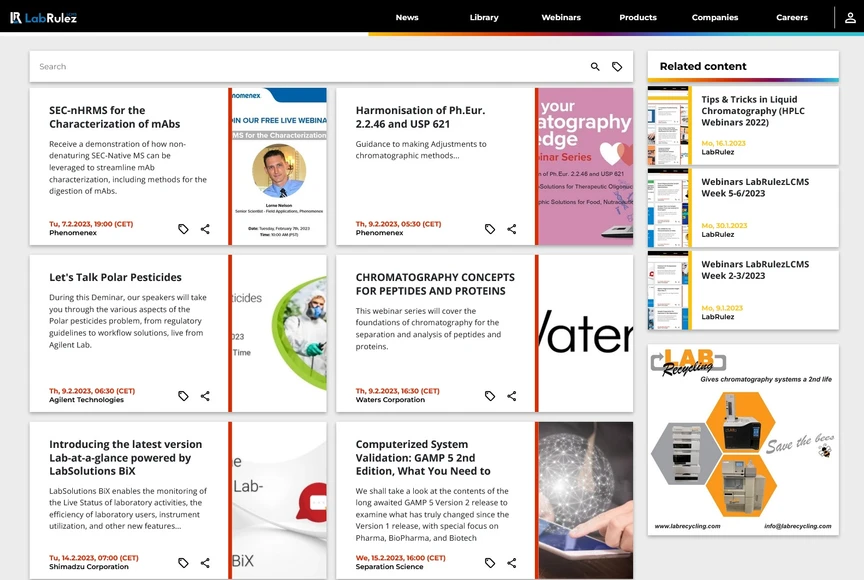864x580 pixels.
Task: Click Tips & Tricks related content thumbnail
Action: tap(668, 126)
